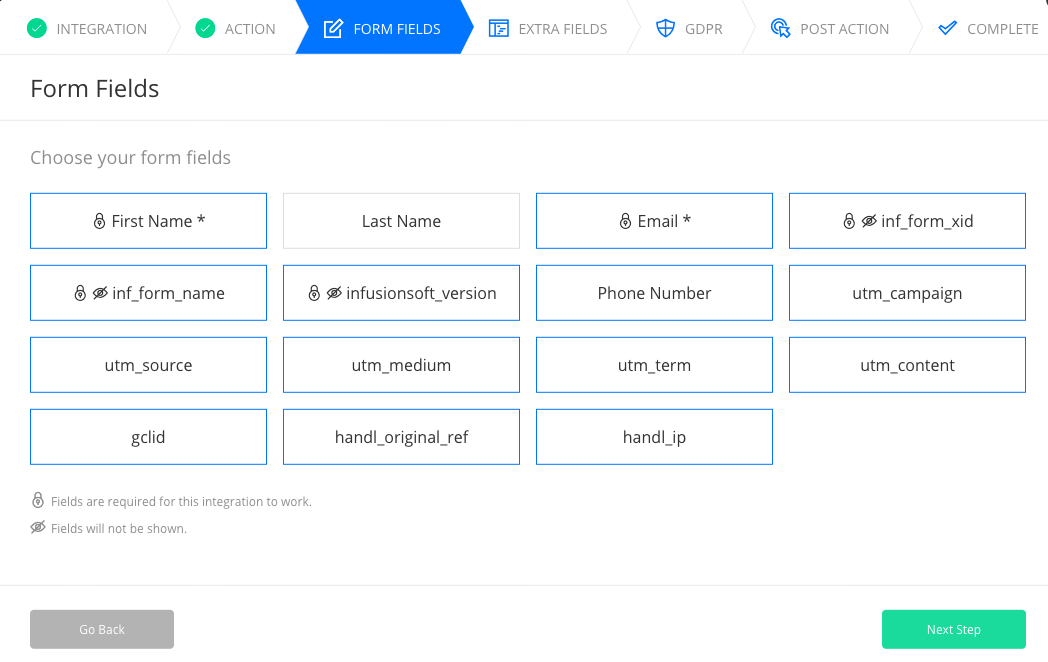
Task: Deselect the utm_campaign field tile
Action: click(907, 293)
